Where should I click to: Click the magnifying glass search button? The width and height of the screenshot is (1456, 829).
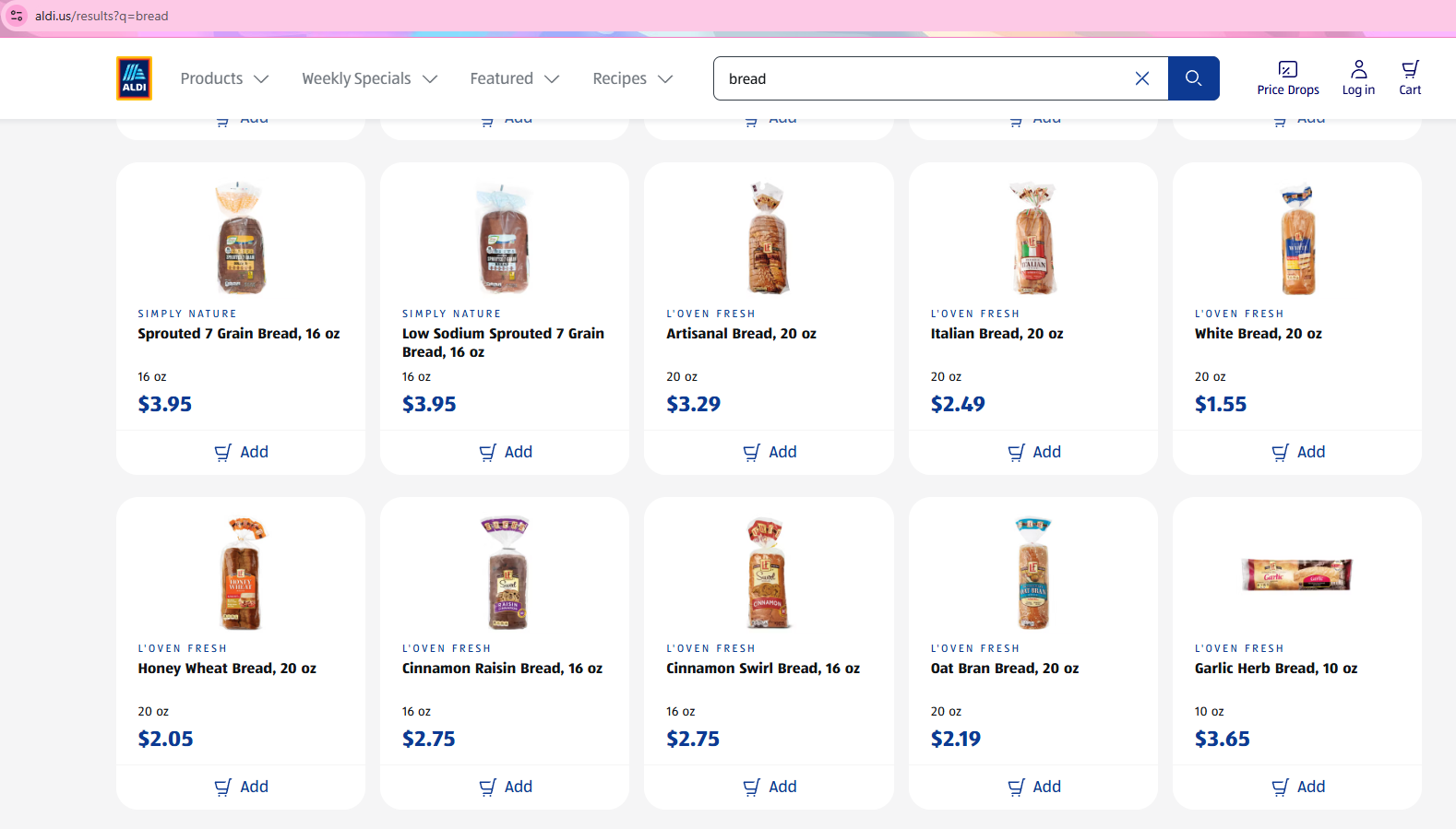(1193, 78)
